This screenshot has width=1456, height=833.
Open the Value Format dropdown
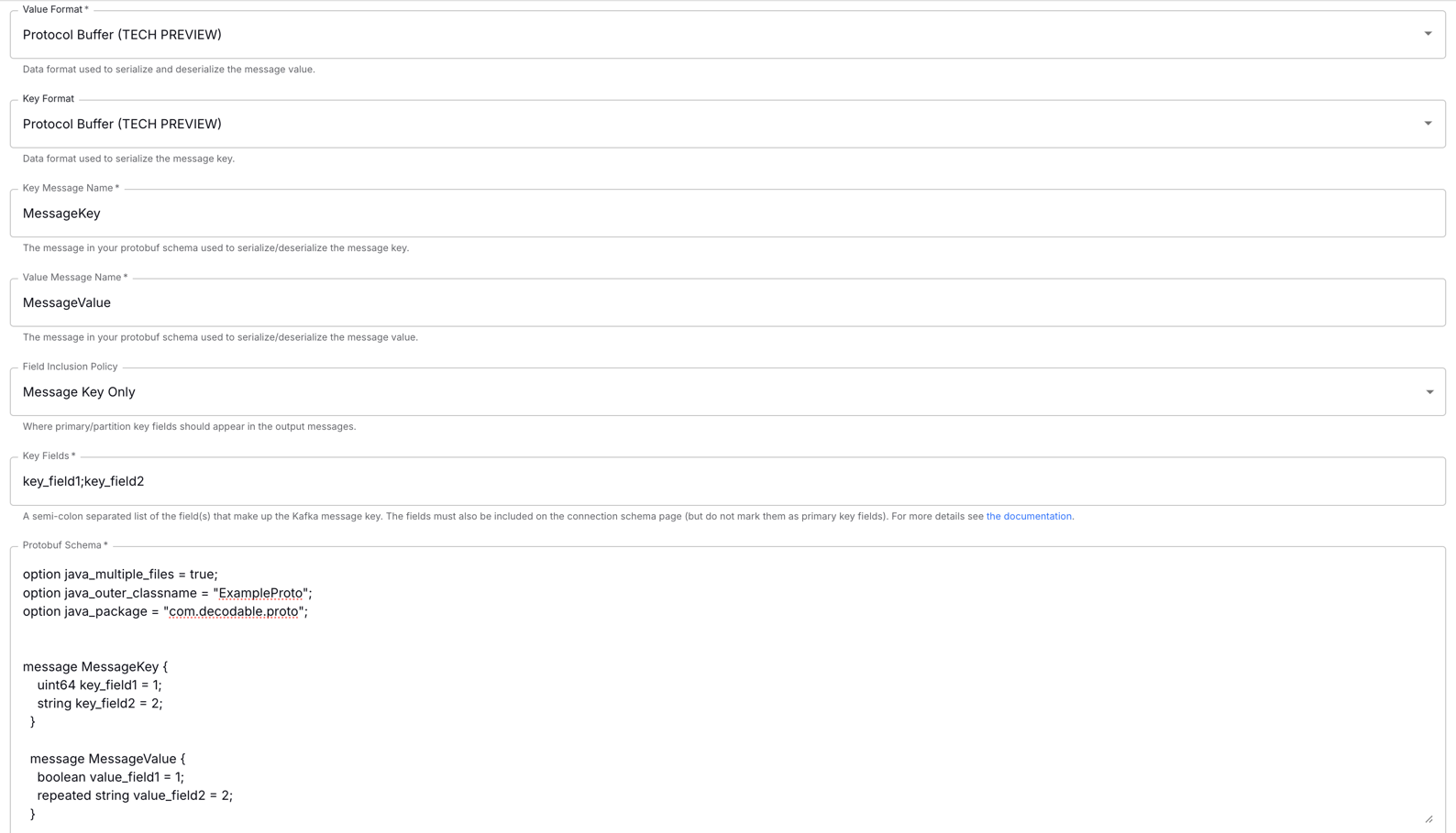click(x=727, y=35)
